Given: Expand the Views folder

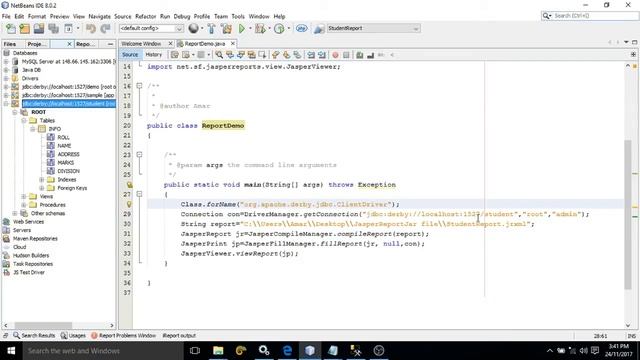Looking at the screenshot, I should click(24, 196).
